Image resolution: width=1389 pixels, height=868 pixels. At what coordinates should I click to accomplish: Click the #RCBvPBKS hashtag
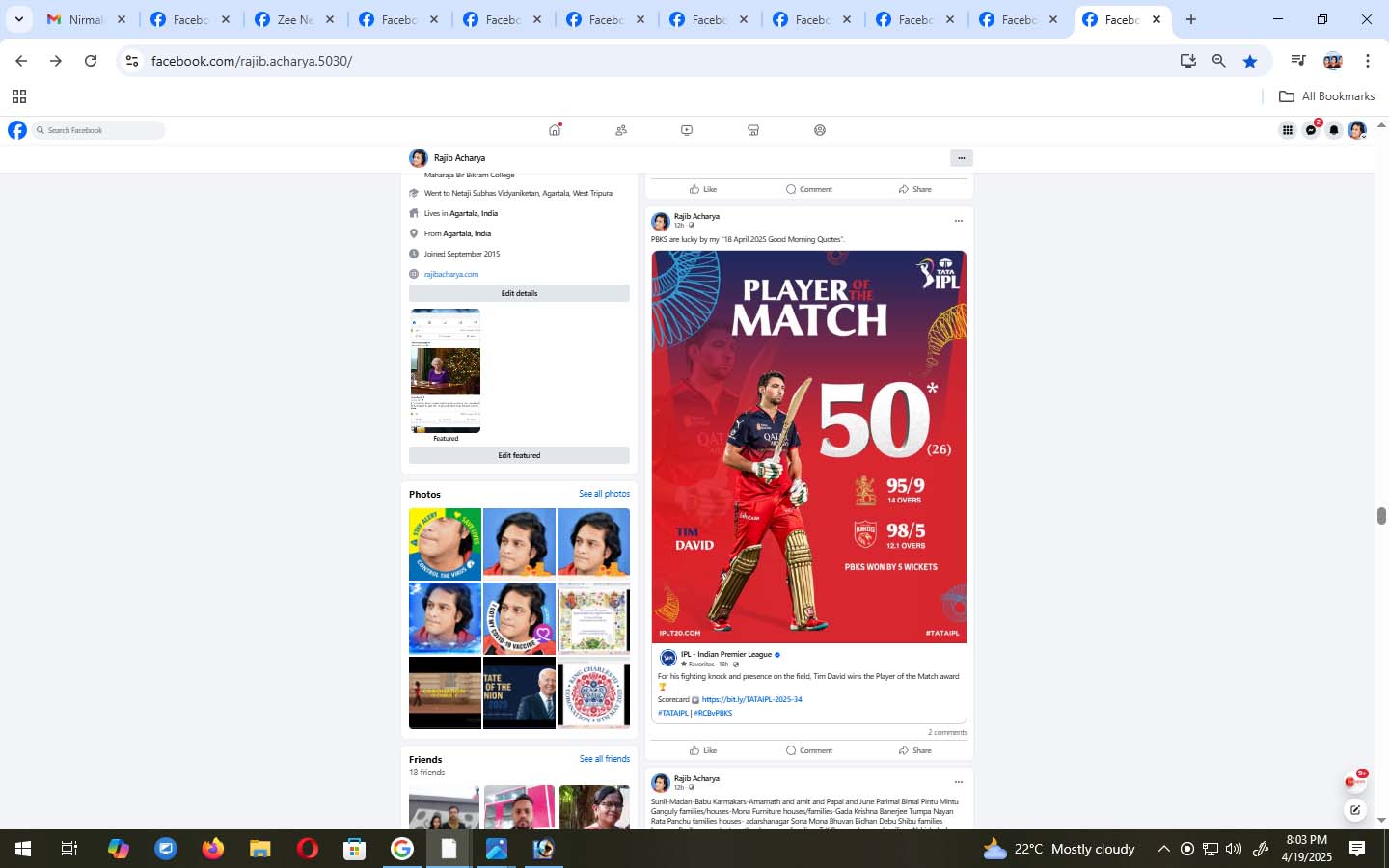point(713,713)
